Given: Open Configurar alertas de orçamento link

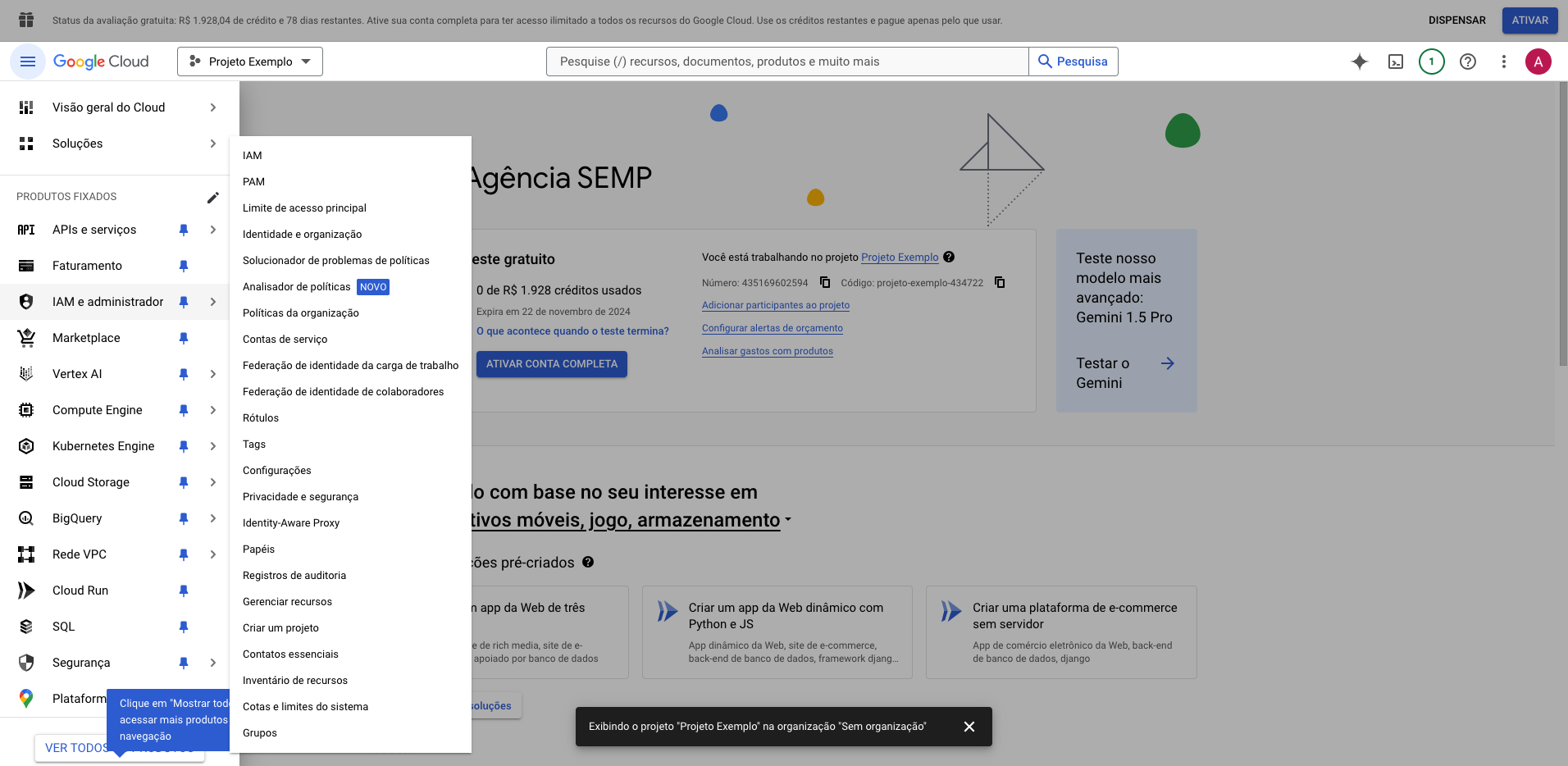Looking at the screenshot, I should [x=772, y=328].
